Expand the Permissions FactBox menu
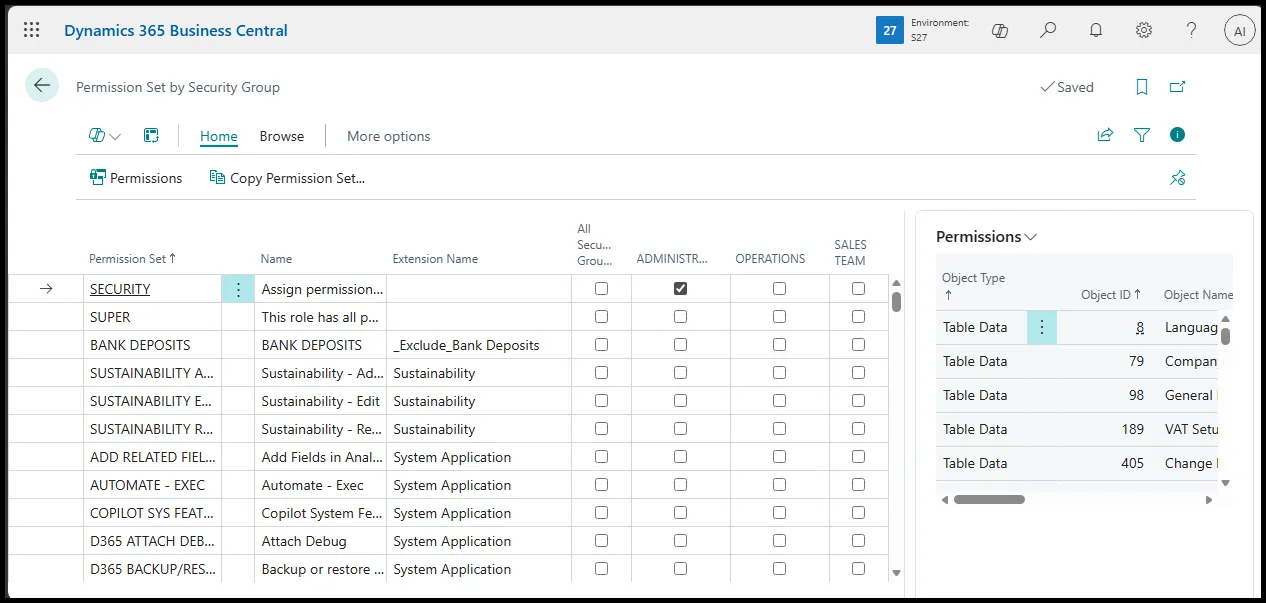Image resolution: width=1266 pixels, height=603 pixels. (986, 236)
